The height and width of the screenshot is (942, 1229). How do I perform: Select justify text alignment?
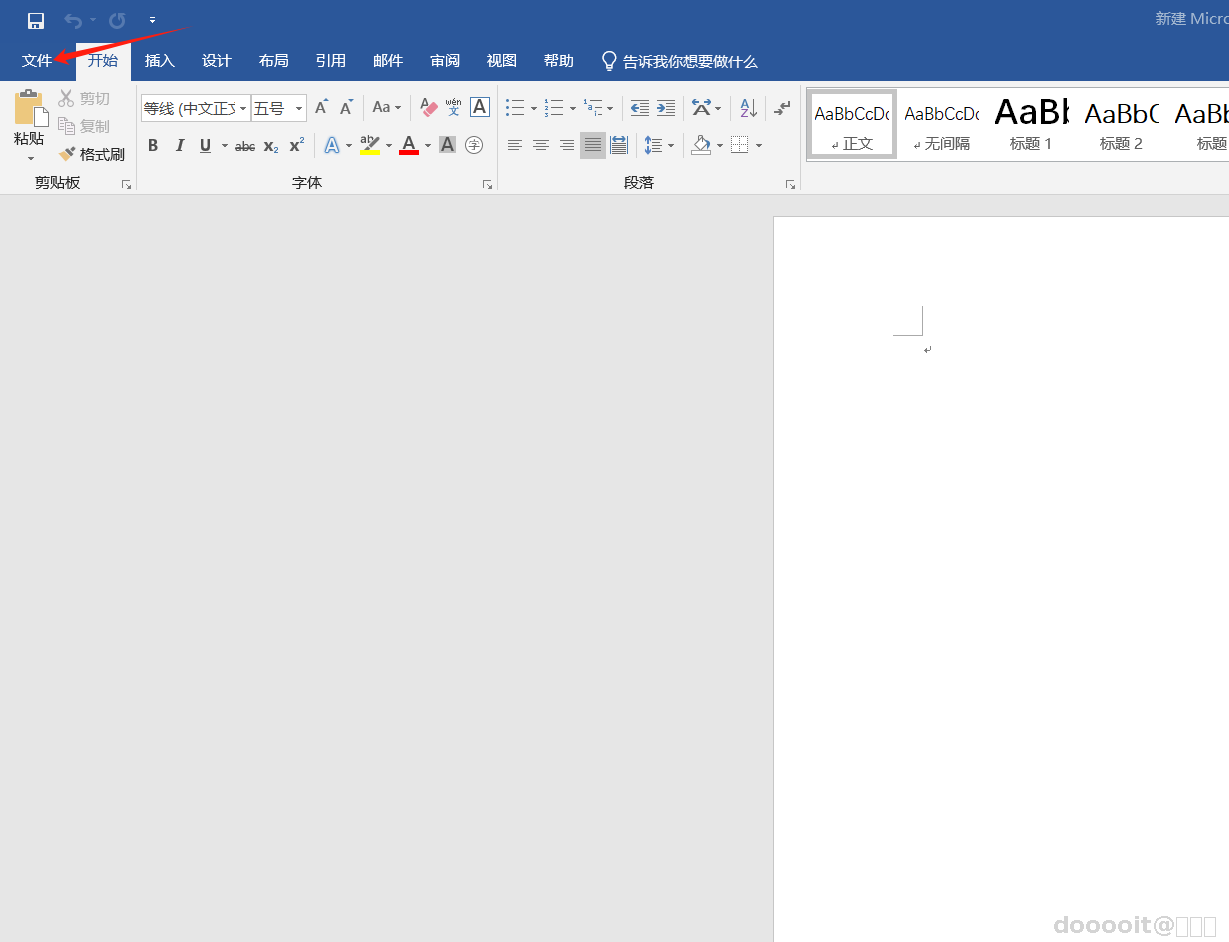point(593,146)
